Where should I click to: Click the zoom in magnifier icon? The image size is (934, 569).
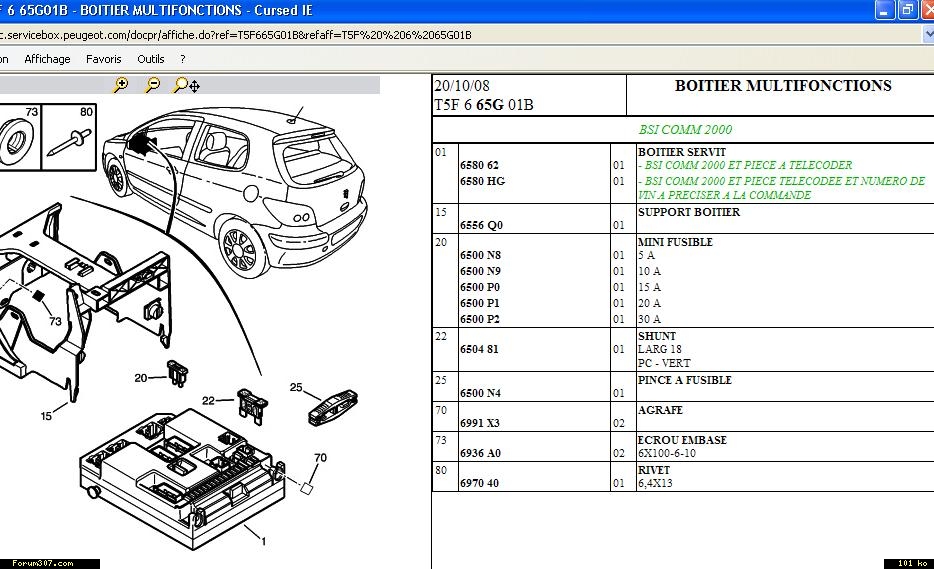point(121,85)
